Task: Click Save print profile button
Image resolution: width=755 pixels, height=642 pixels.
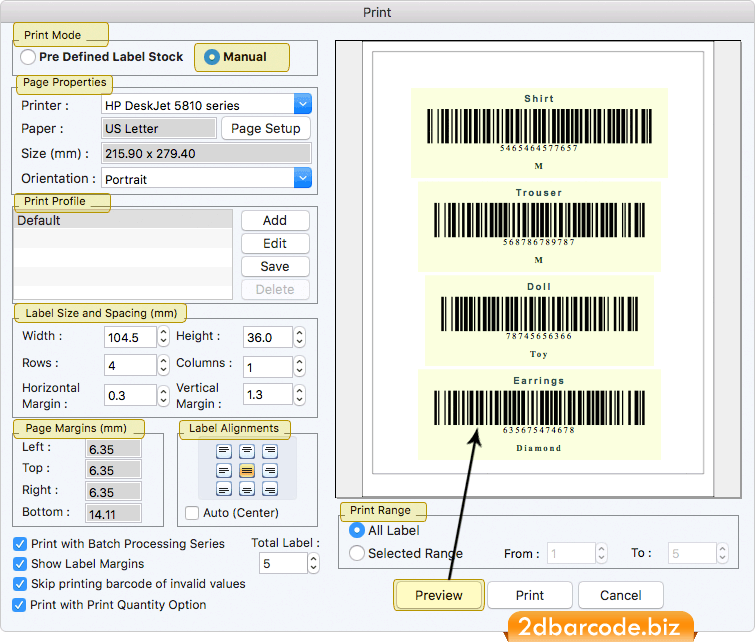Action: pos(275,267)
